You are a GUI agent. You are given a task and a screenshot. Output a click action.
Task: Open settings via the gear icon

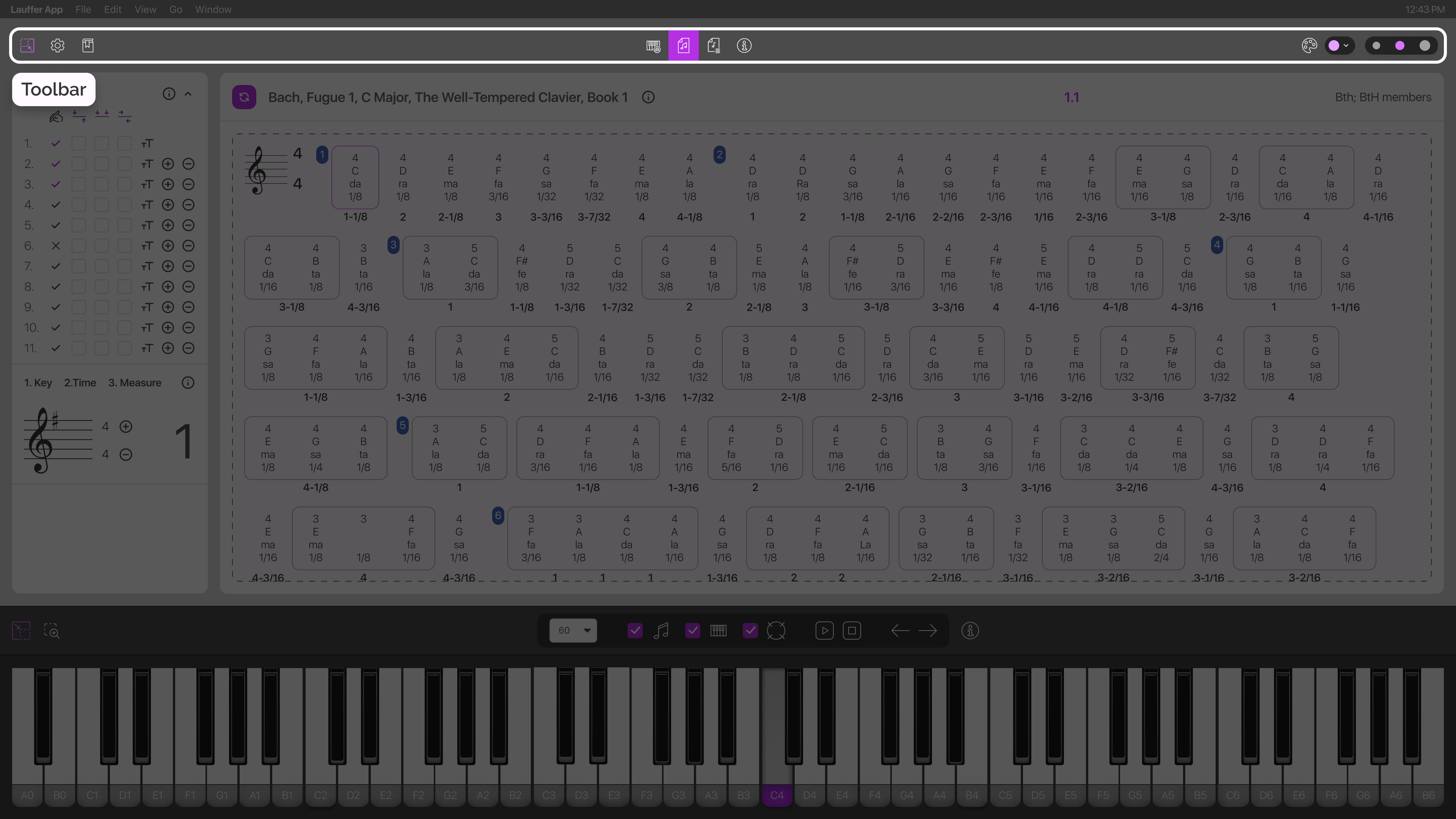coord(57,45)
